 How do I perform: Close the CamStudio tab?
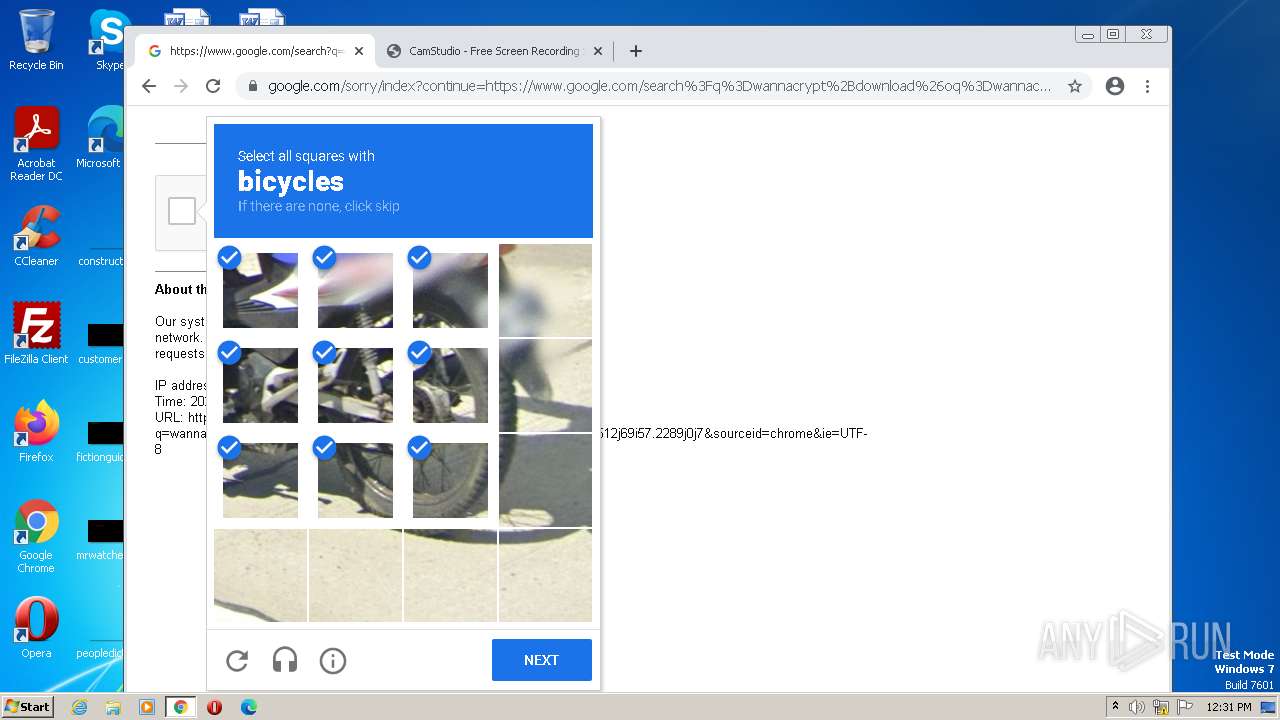pos(598,51)
